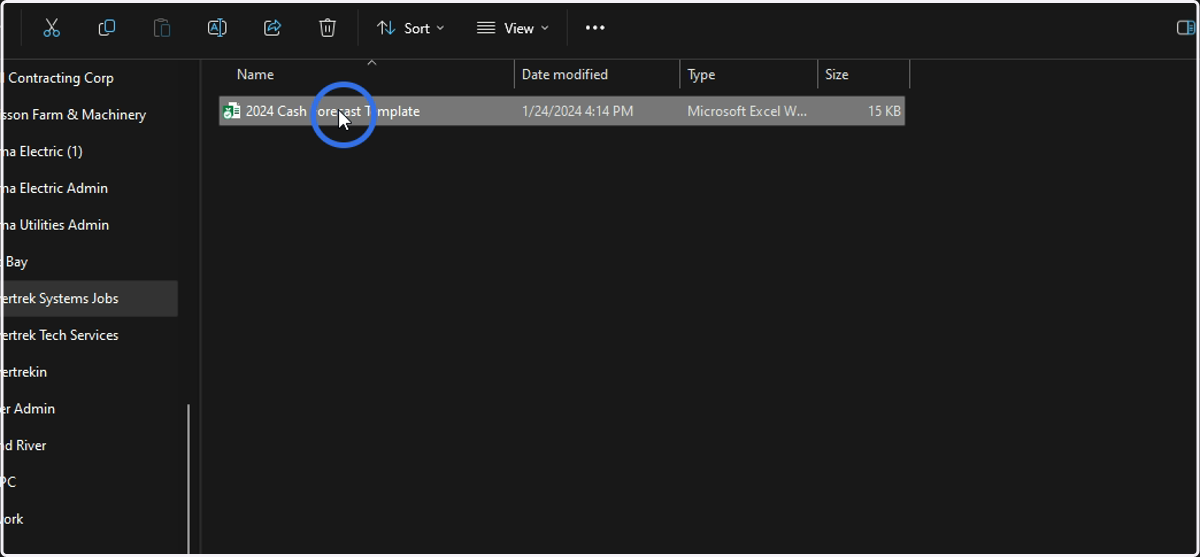Image resolution: width=1200 pixels, height=557 pixels.
Task: Open the See more ellipsis menu
Action: point(595,28)
